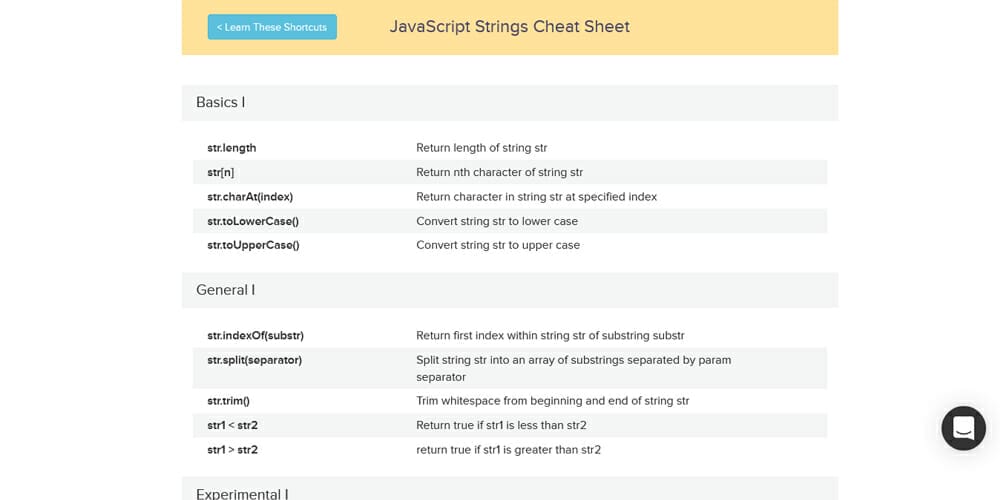Click the Experimental I section header
Screen dimensions: 1000x500
510,490
